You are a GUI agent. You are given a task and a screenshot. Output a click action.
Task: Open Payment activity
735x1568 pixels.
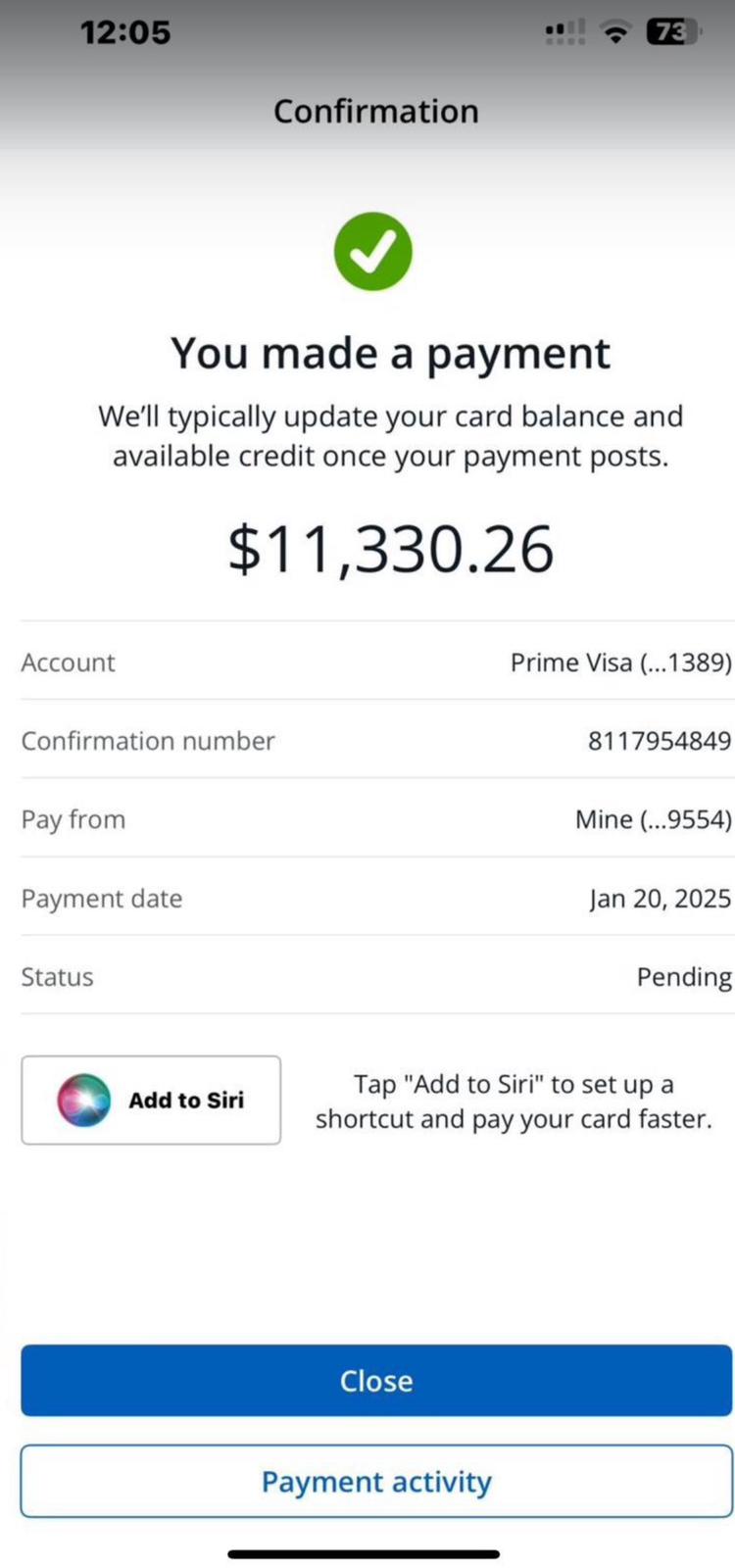click(376, 1481)
